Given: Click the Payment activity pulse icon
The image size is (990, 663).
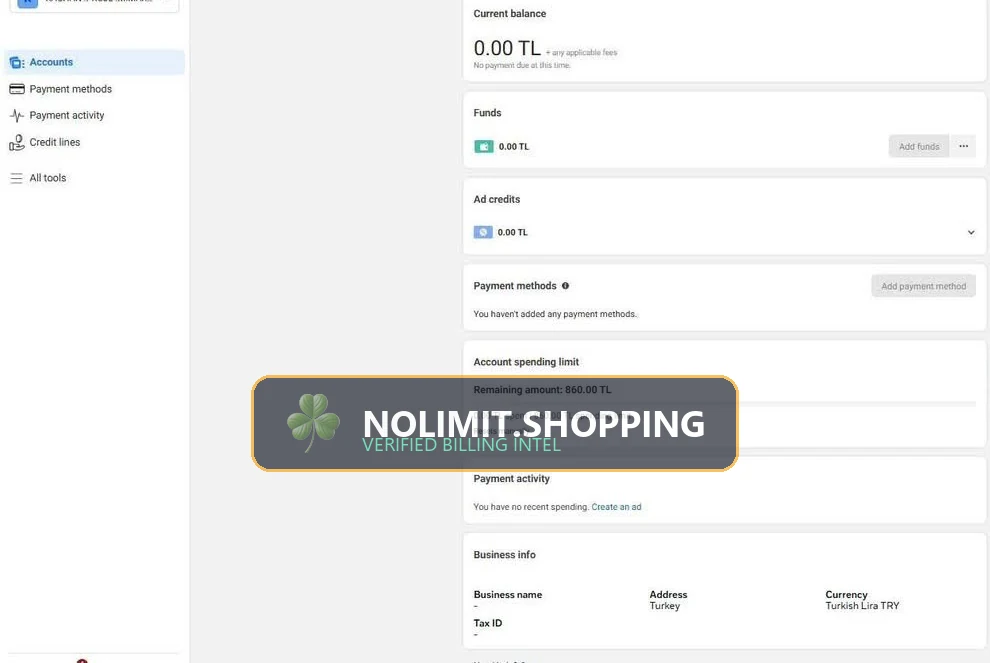Looking at the screenshot, I should [x=17, y=116].
